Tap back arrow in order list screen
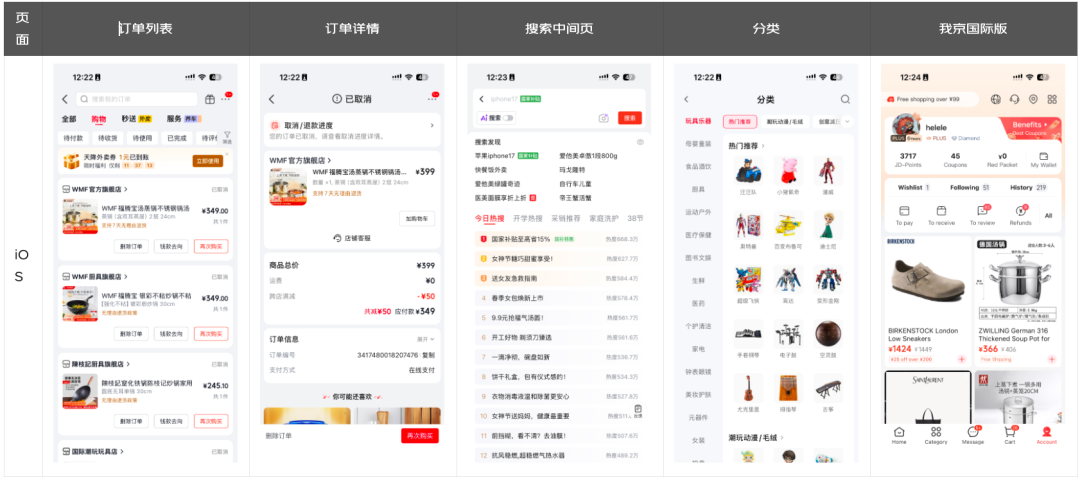This screenshot has width=1080, height=478. [65, 99]
